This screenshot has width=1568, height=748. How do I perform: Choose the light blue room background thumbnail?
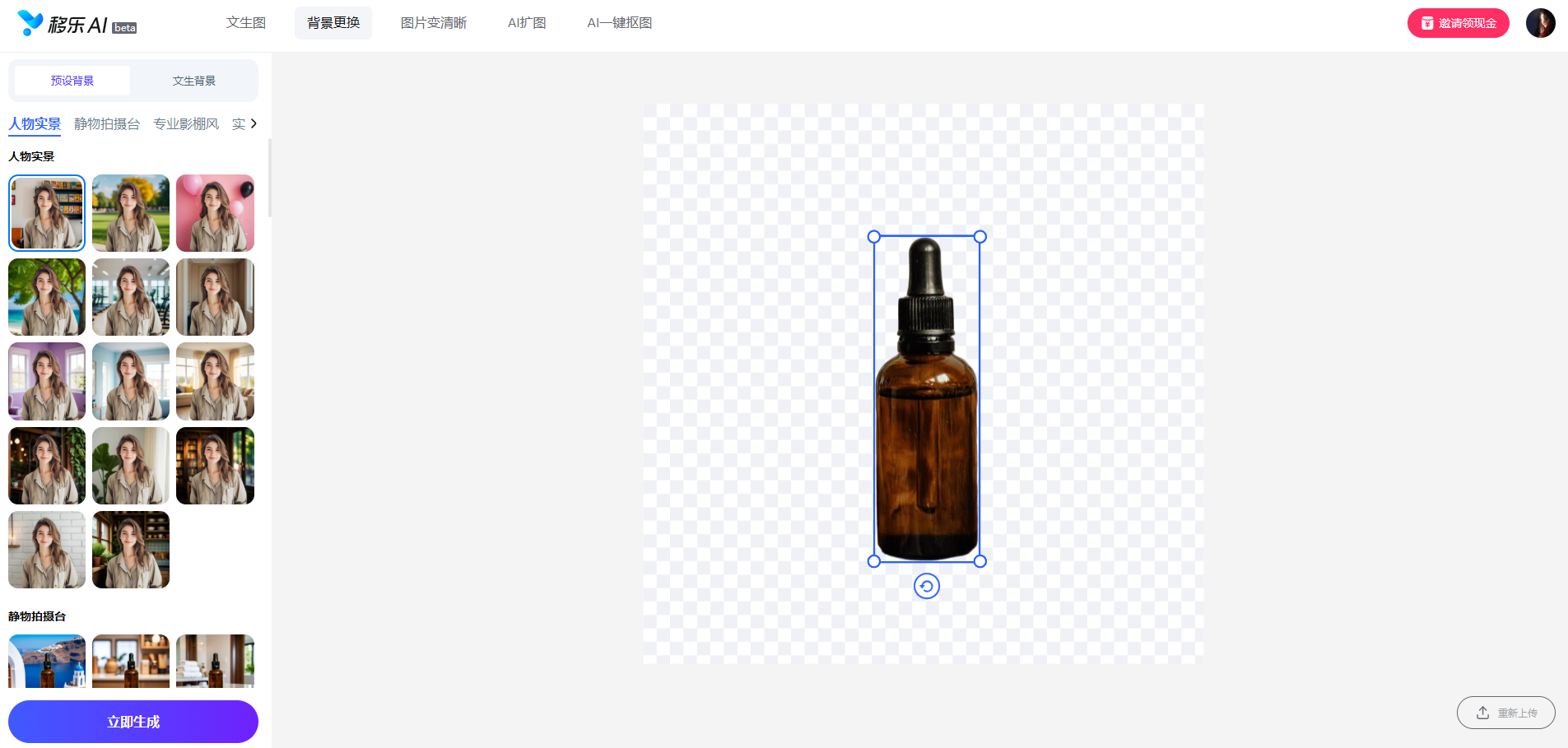(131, 382)
